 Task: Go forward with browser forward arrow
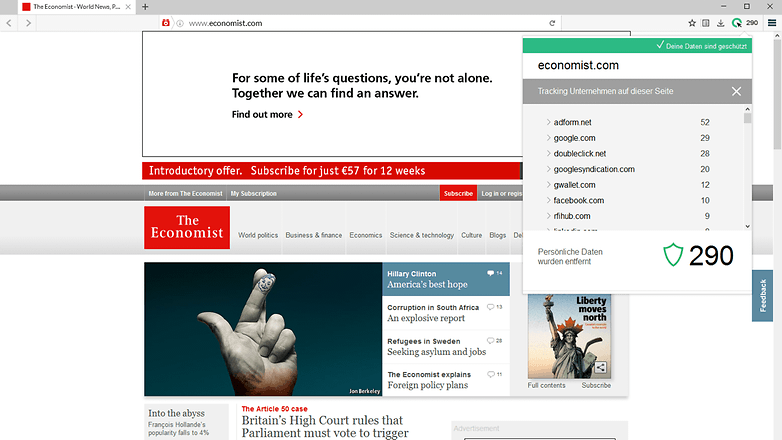pos(28,23)
